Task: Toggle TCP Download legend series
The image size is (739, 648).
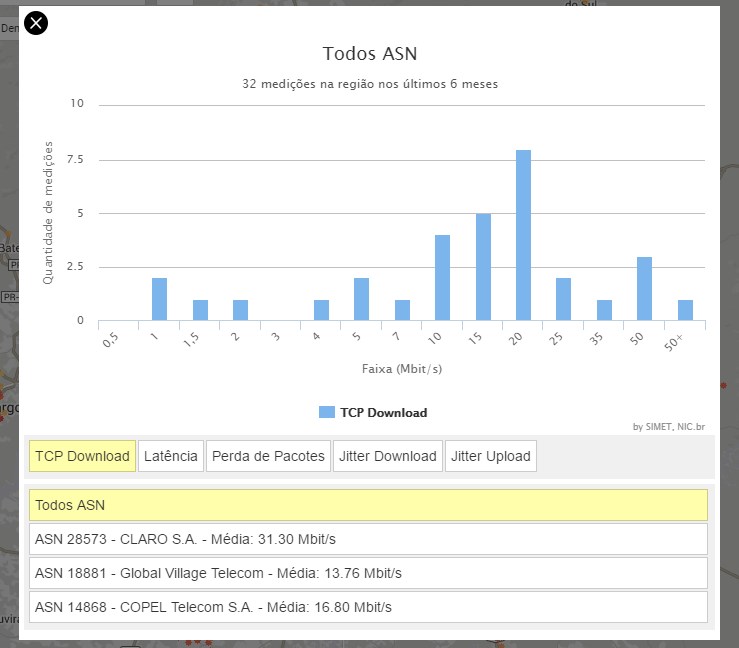Action: click(383, 412)
